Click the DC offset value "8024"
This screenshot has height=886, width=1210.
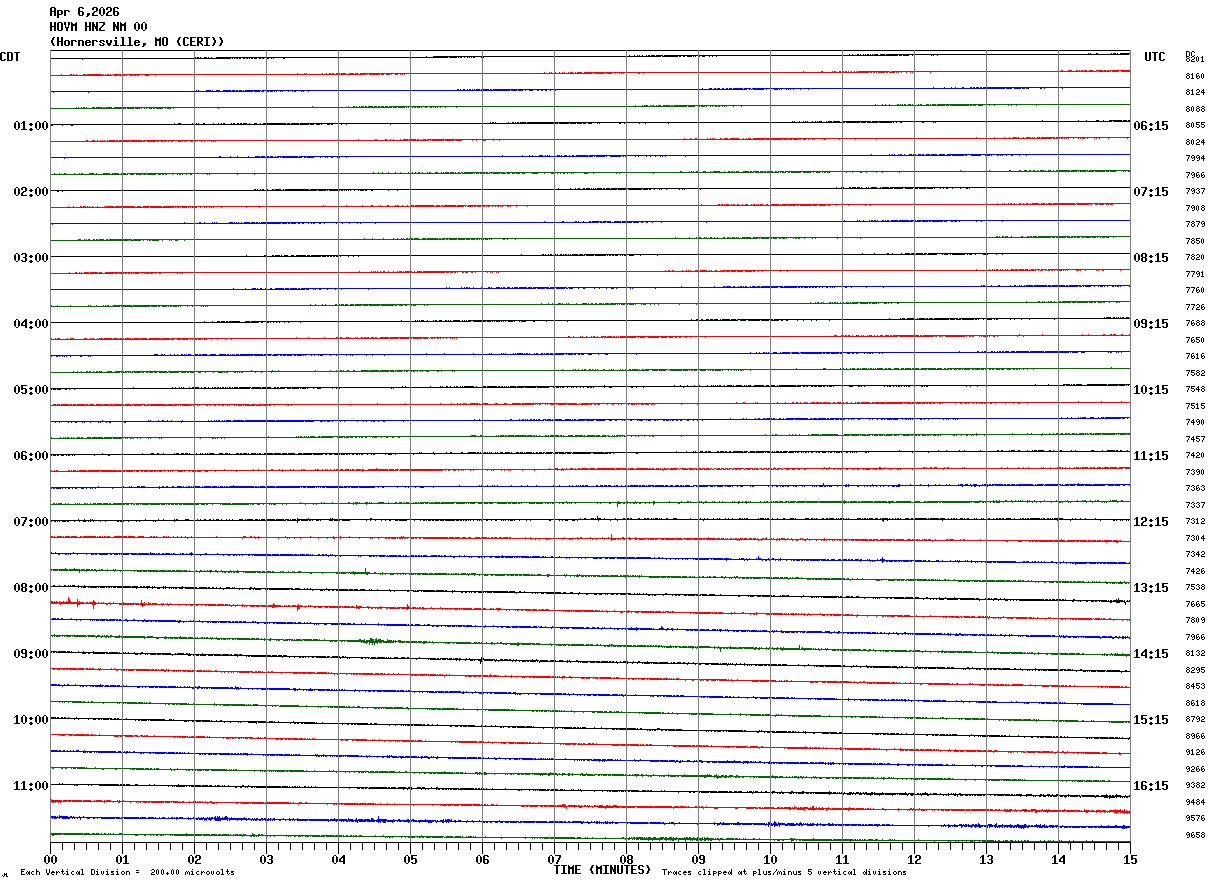click(x=1195, y=142)
